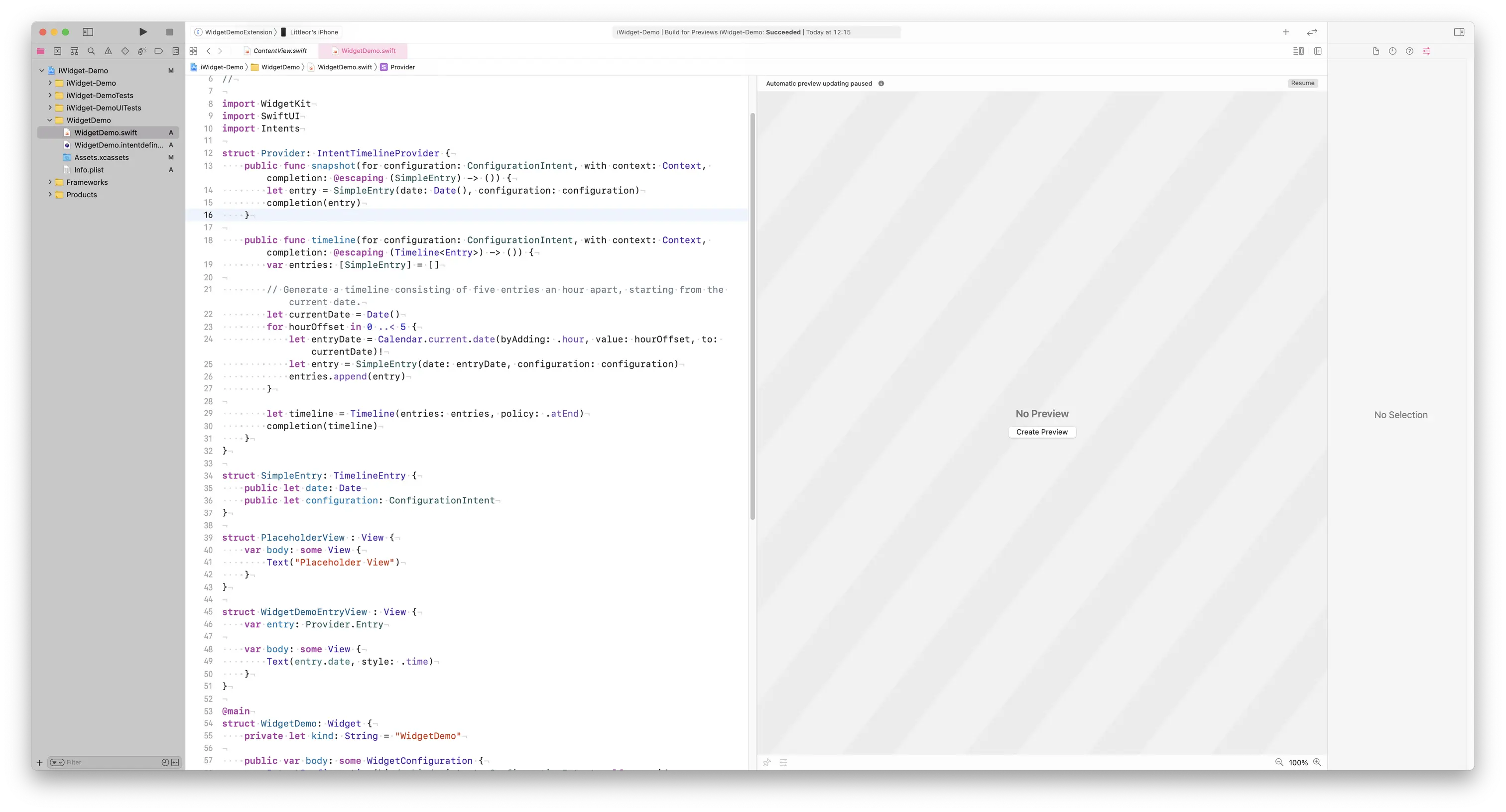Open the Library plus button
1506x812 pixels.
(1285, 32)
